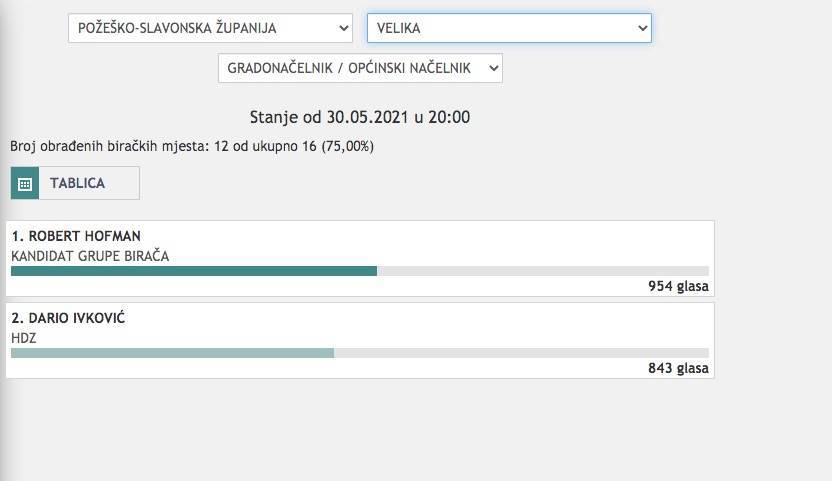Click the 843 glasa vote count
This screenshot has height=481, width=832.
tap(678, 368)
